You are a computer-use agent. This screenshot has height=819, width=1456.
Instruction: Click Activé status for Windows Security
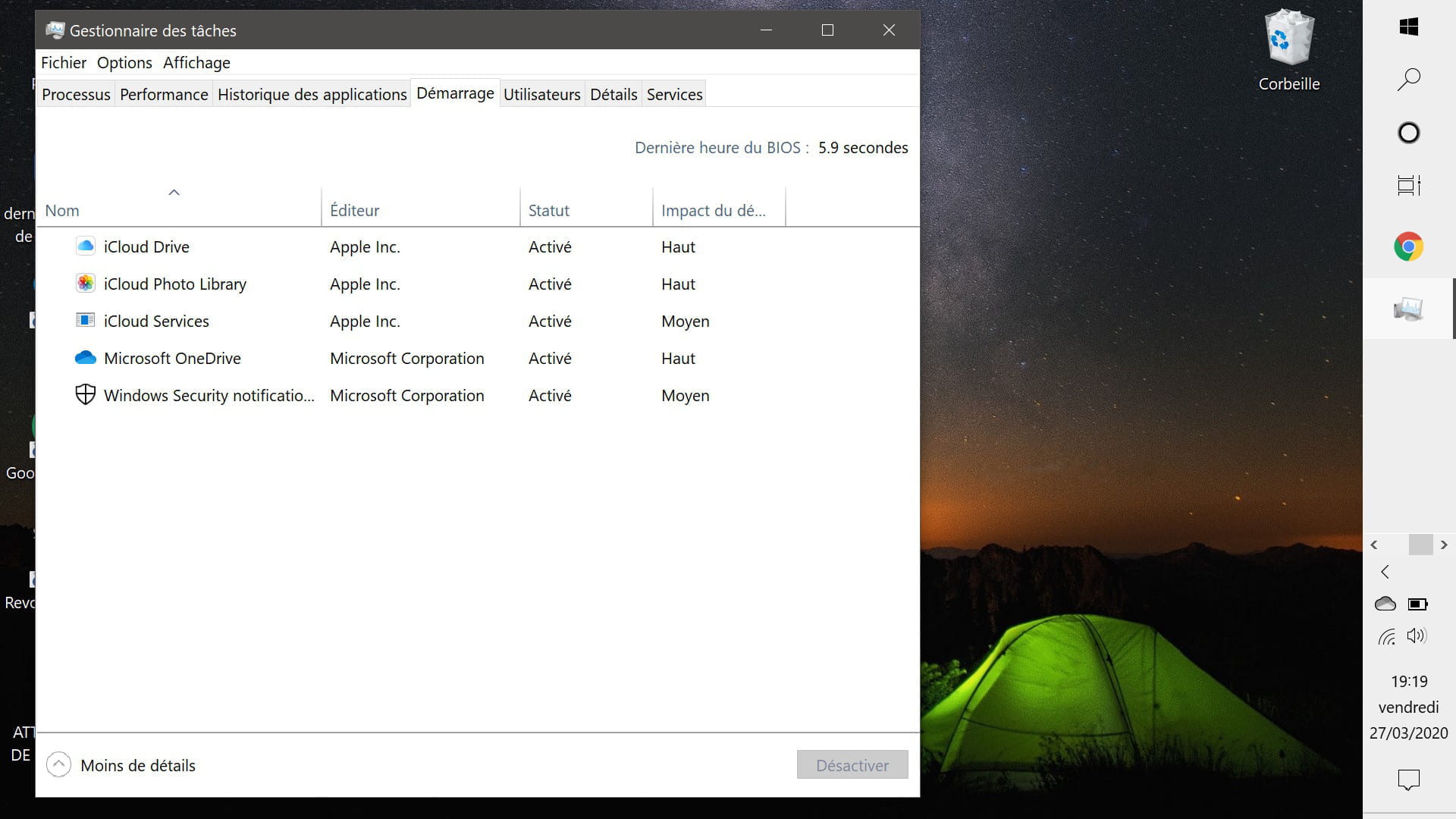(550, 395)
